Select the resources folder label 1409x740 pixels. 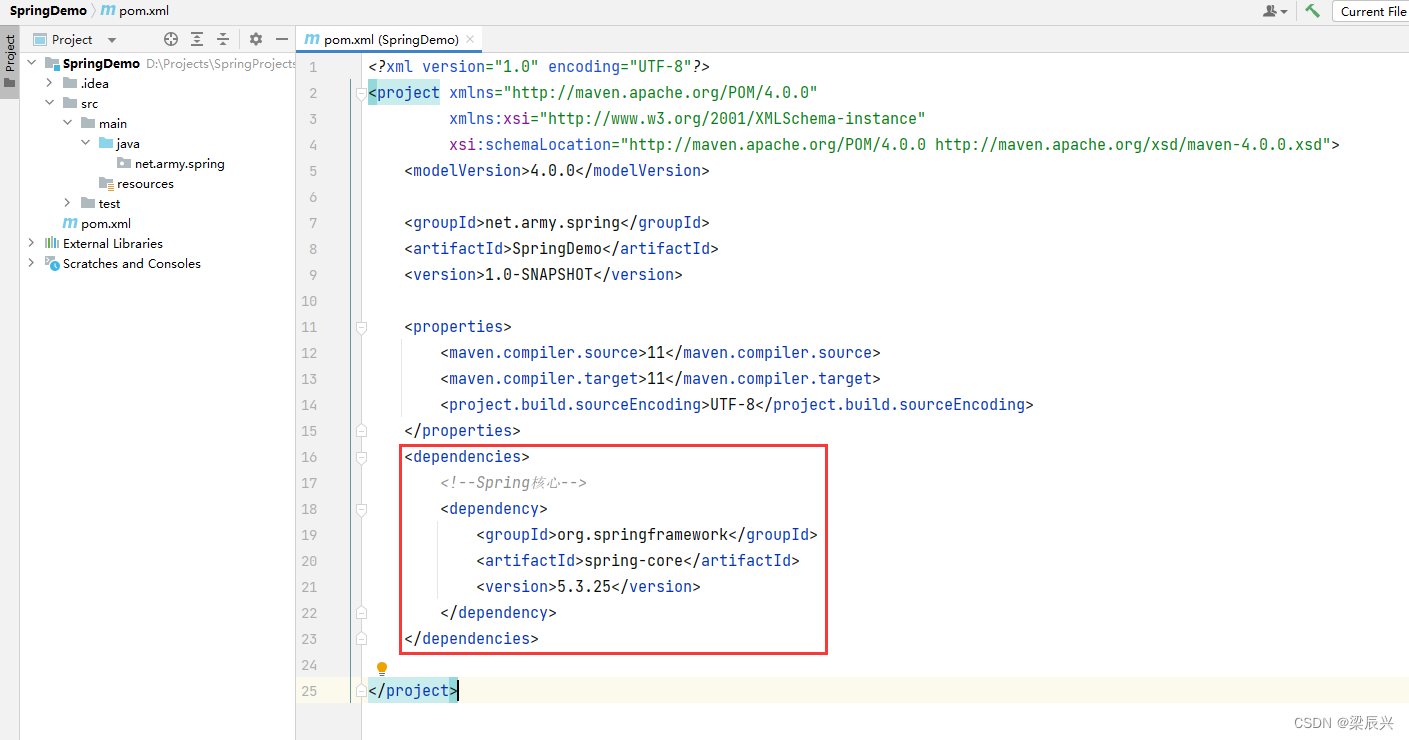click(x=145, y=183)
